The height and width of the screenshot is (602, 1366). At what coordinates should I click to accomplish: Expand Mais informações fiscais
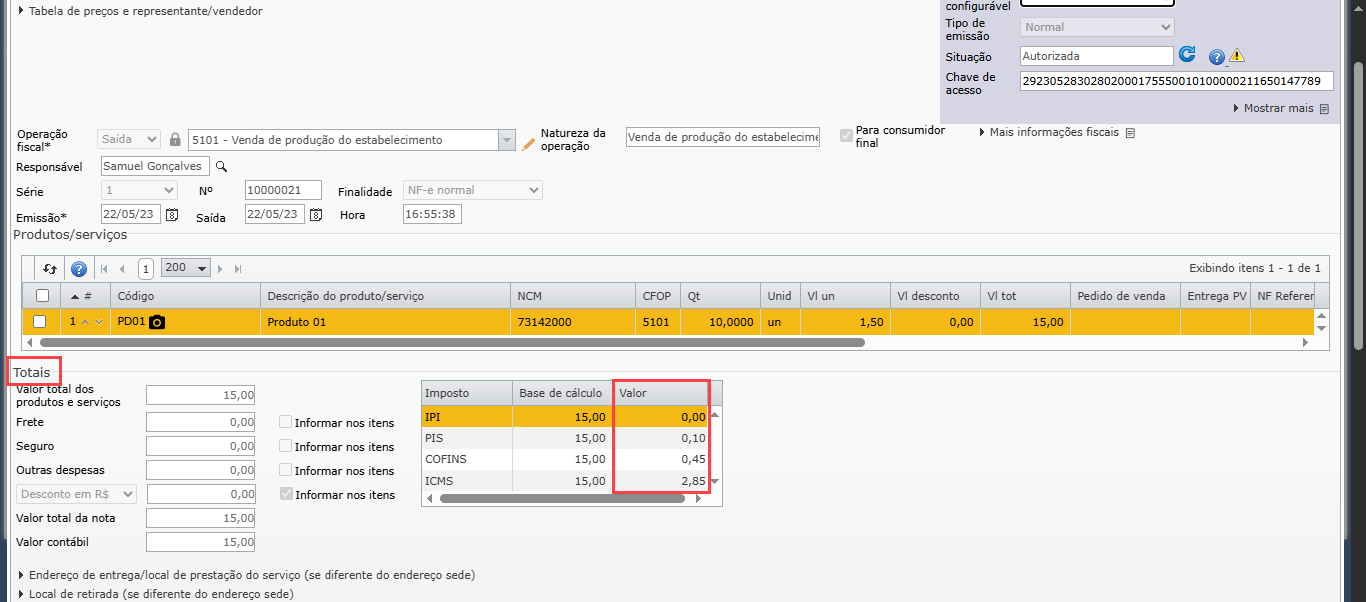tap(1049, 132)
